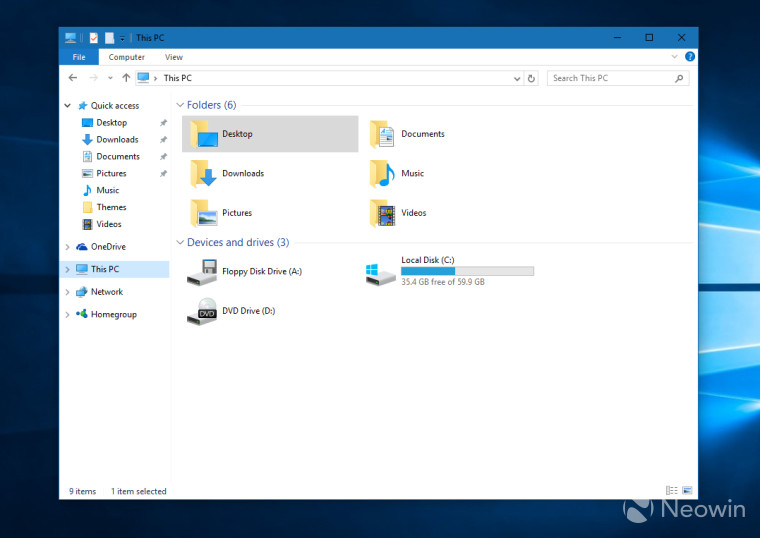
Task: Open the address bar history dropdown
Action: click(517, 79)
